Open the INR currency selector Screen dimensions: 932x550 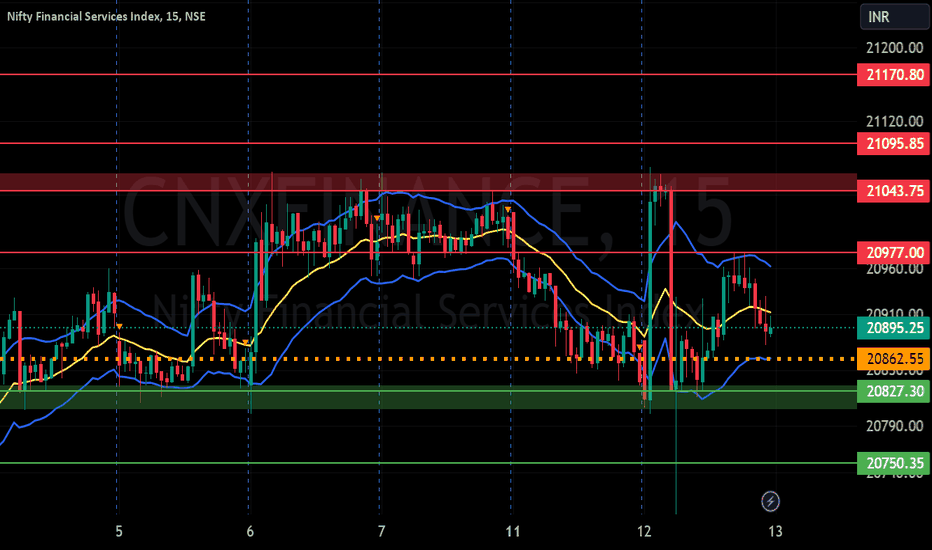point(894,17)
